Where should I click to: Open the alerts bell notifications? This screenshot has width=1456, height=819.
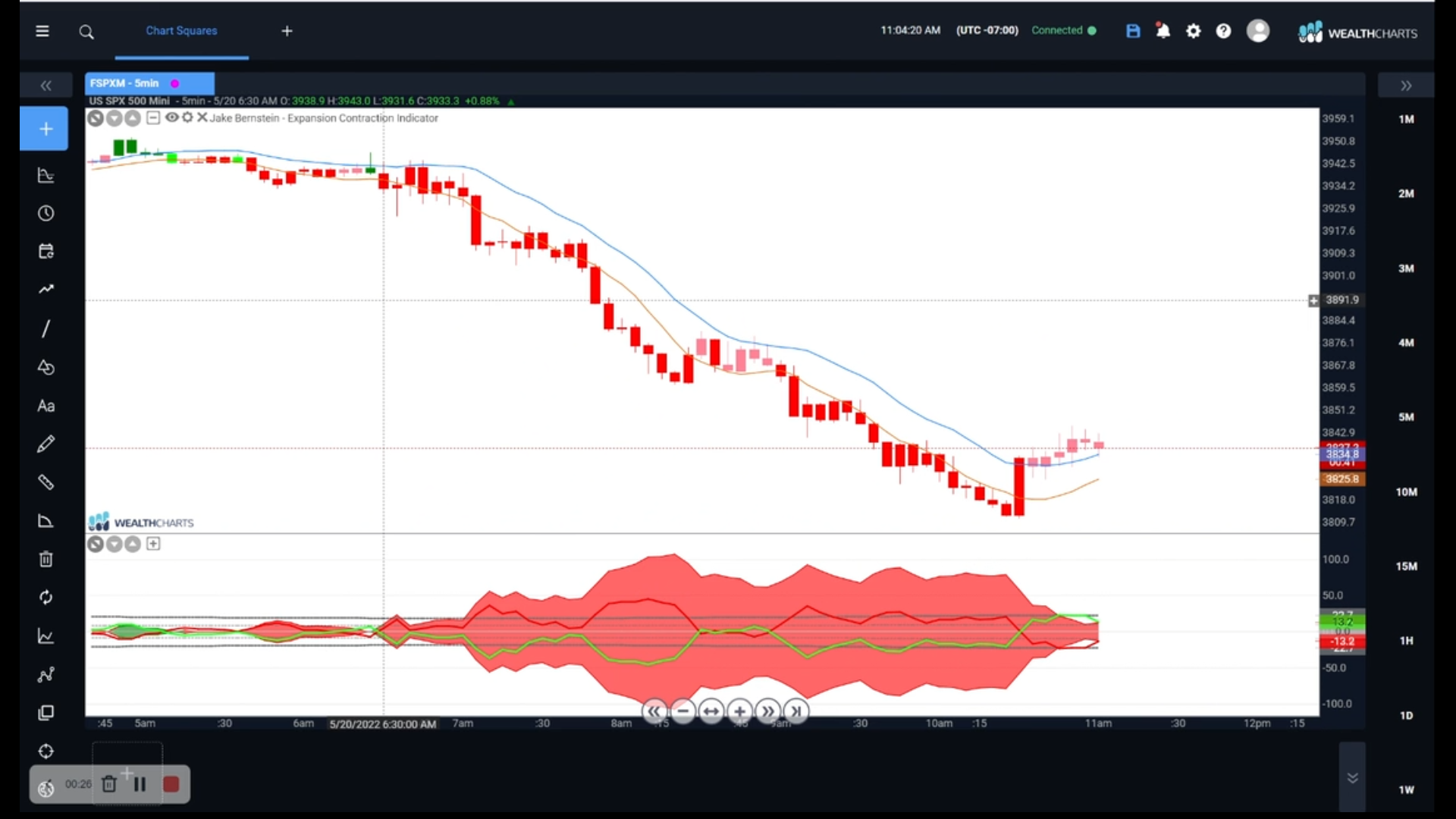(x=1163, y=31)
